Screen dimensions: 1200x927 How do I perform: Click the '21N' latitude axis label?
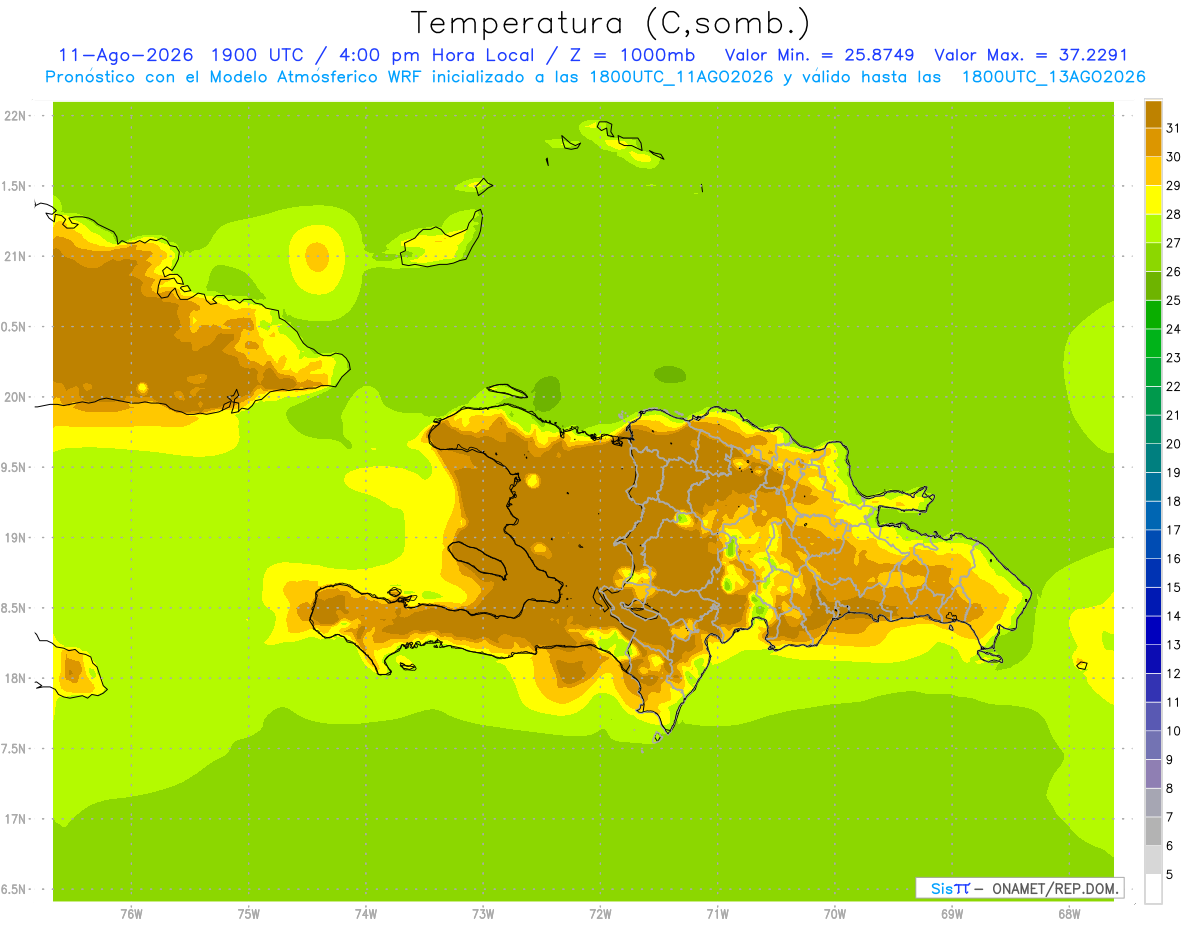pos(16,257)
